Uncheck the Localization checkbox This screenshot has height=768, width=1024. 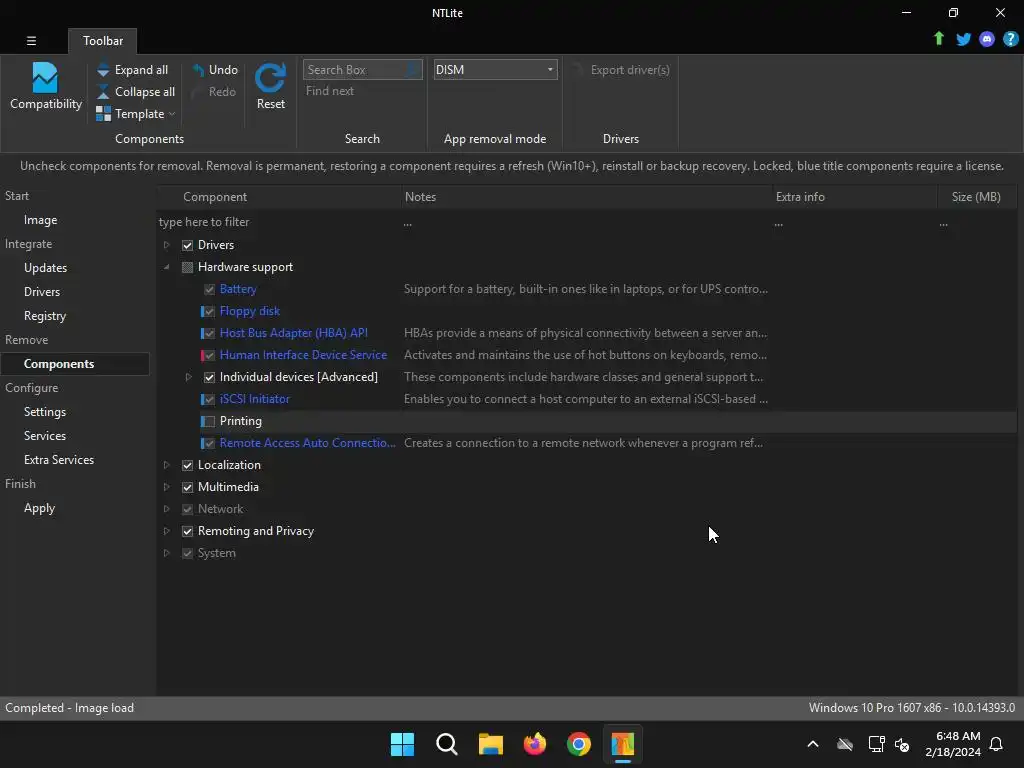(x=187, y=466)
